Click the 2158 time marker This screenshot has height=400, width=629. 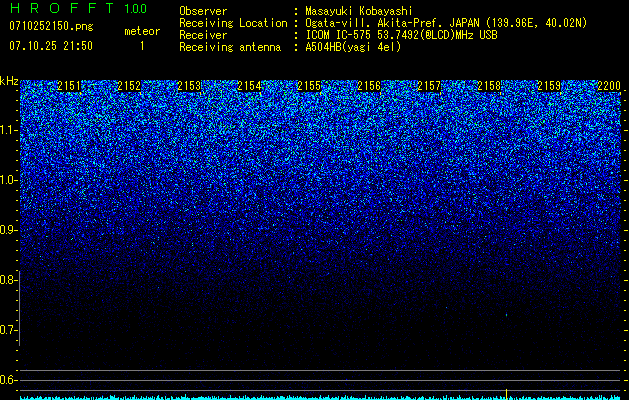point(489,86)
